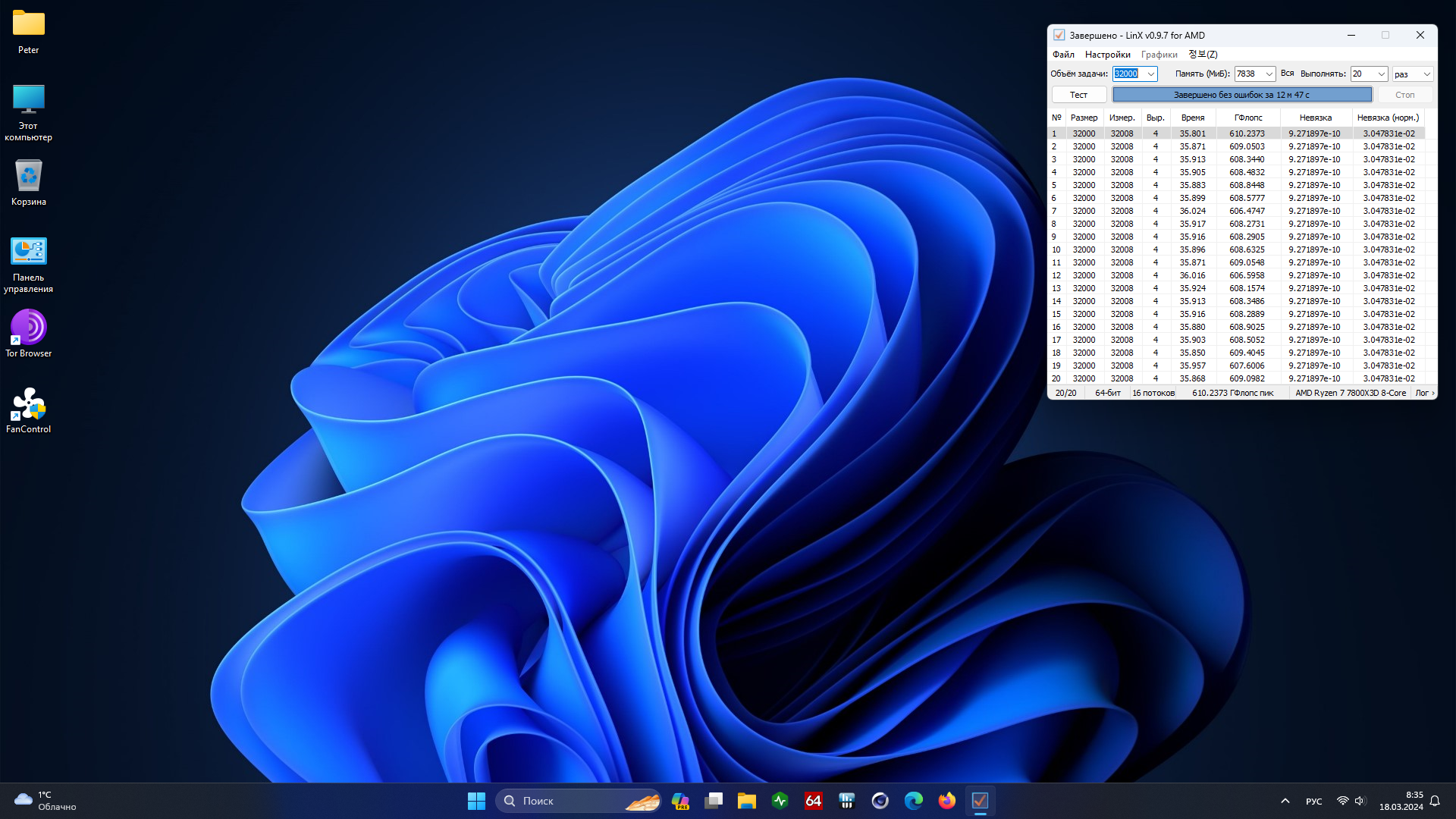Open the Файл menu
Image resolution: width=1456 pixels, height=819 pixels.
tap(1063, 55)
